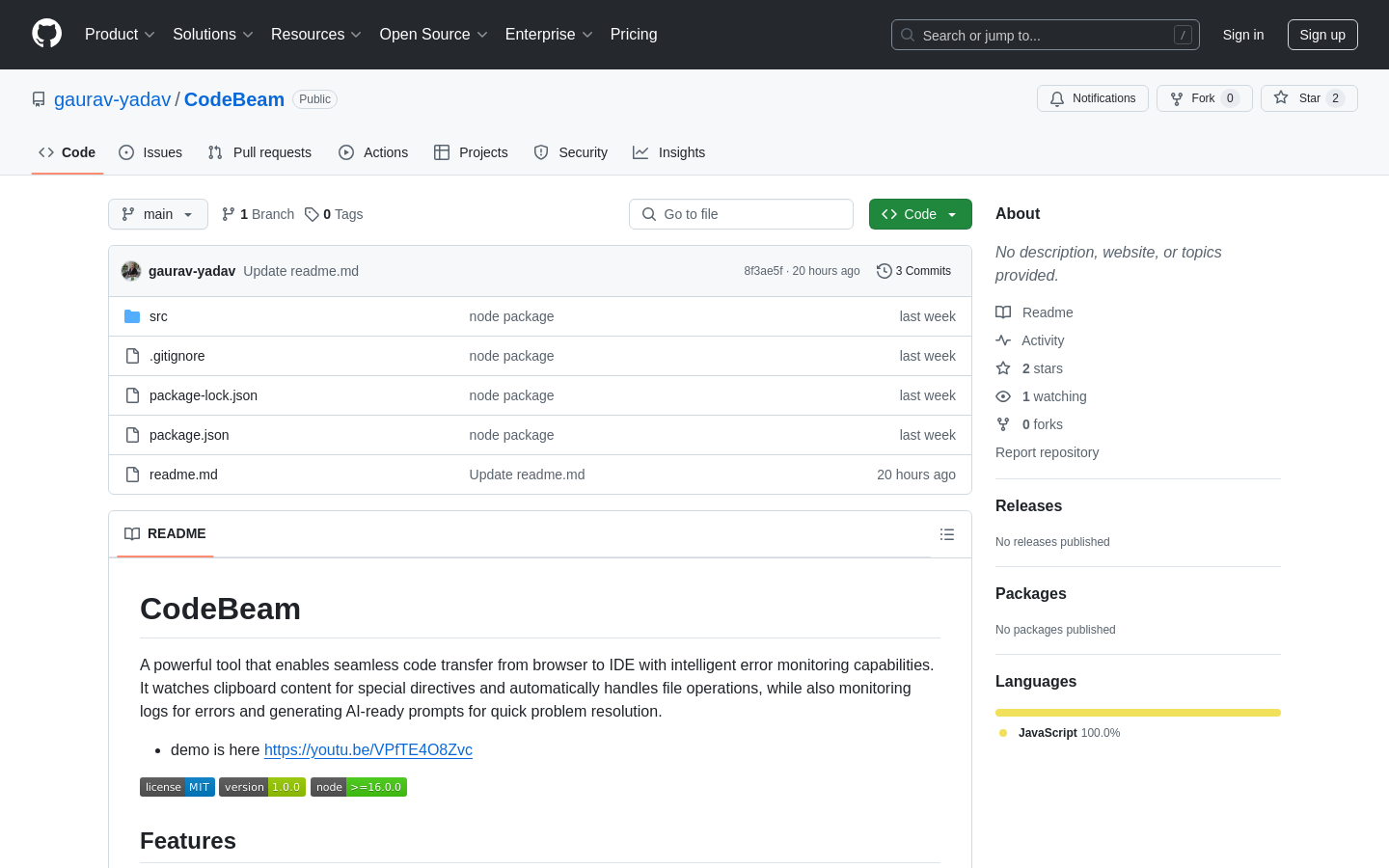Click the Report repository link
This screenshot has width=1389, height=868.
[x=1047, y=452]
